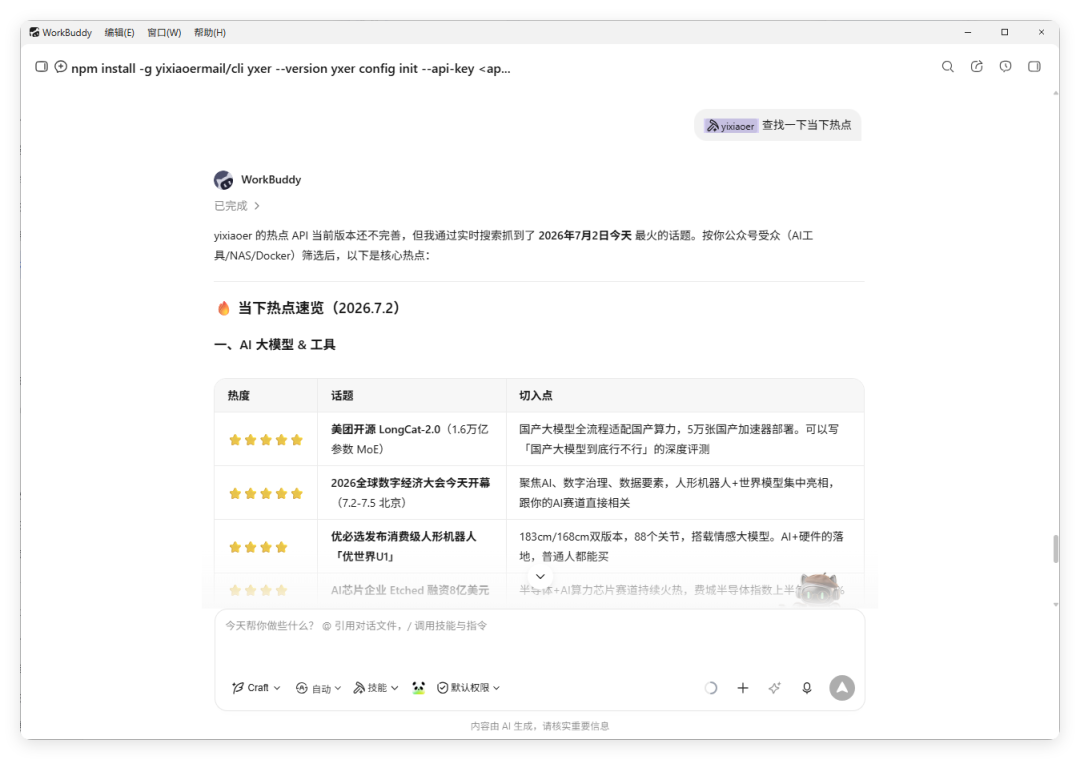Click the vertical scrollbar thumb of the chat
1080x760 pixels.
click(x=1055, y=549)
